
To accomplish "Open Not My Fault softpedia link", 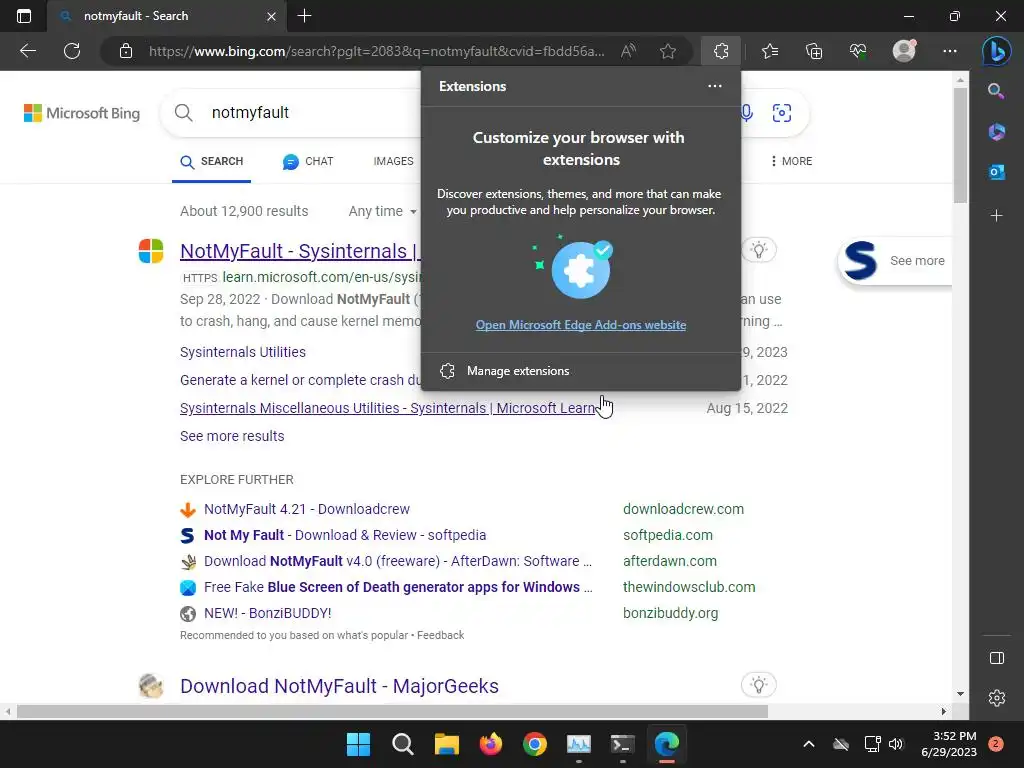I will pos(345,535).
